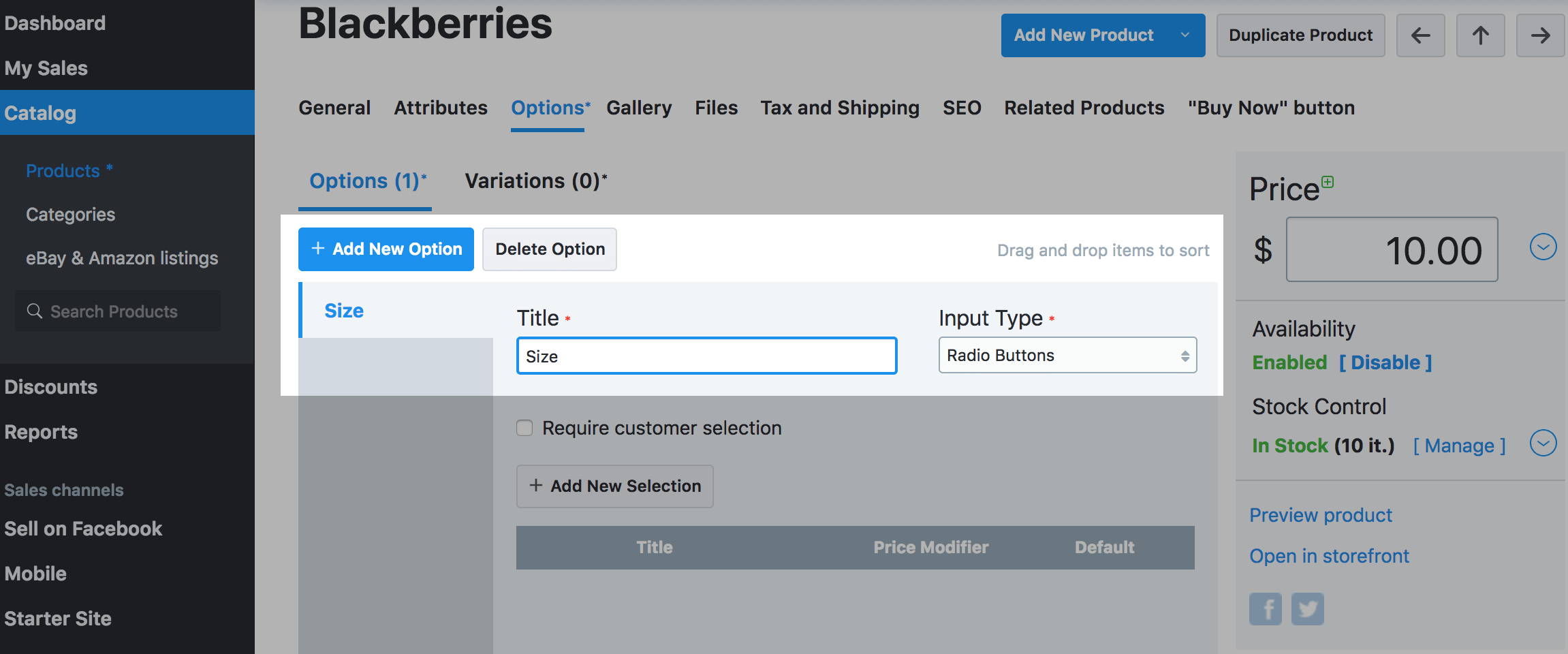This screenshot has height=654, width=1568.
Task: Click the up arrow navigation button
Action: pos(1480,35)
